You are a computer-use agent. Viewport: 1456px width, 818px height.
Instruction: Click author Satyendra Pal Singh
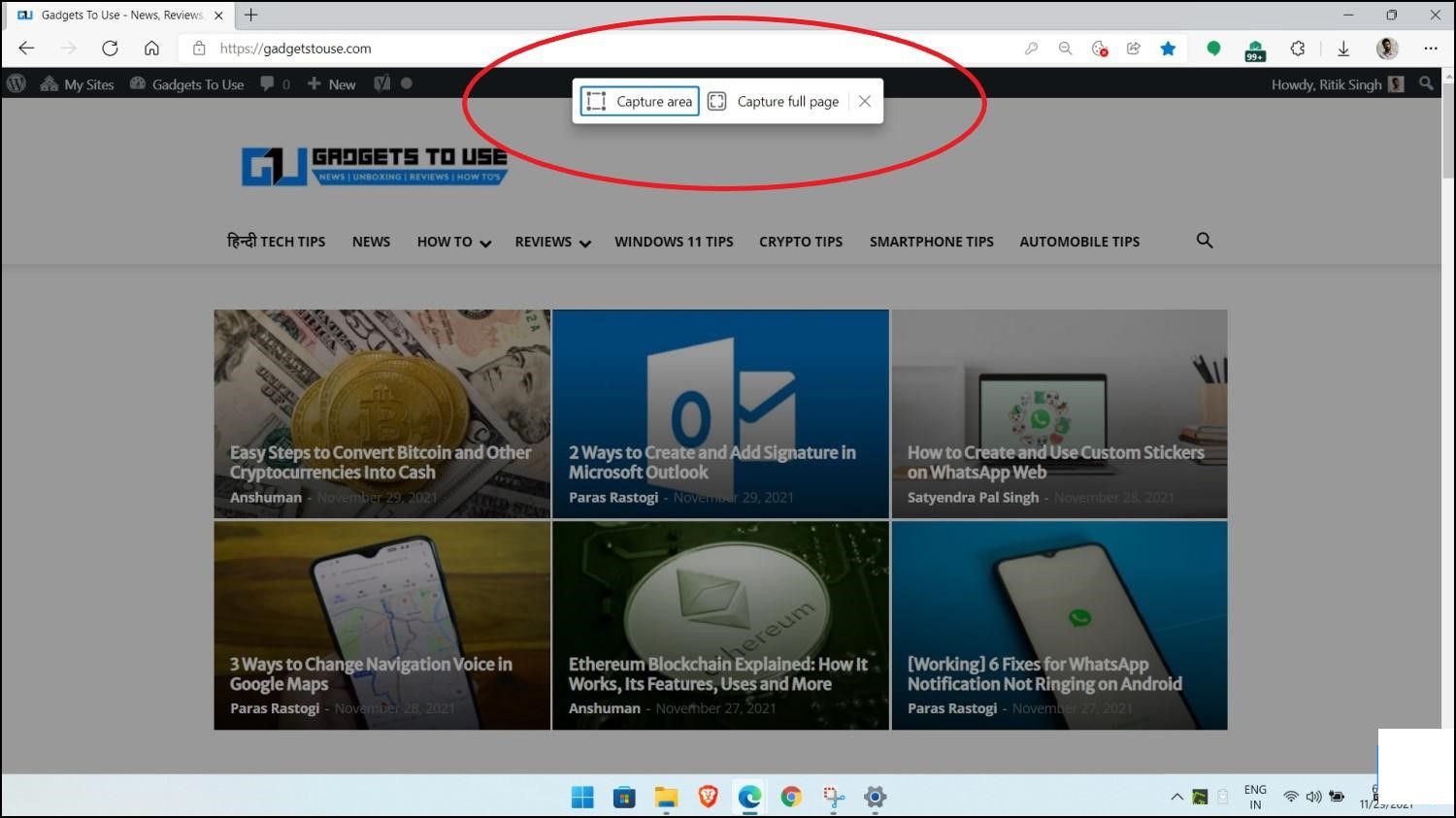(x=973, y=497)
